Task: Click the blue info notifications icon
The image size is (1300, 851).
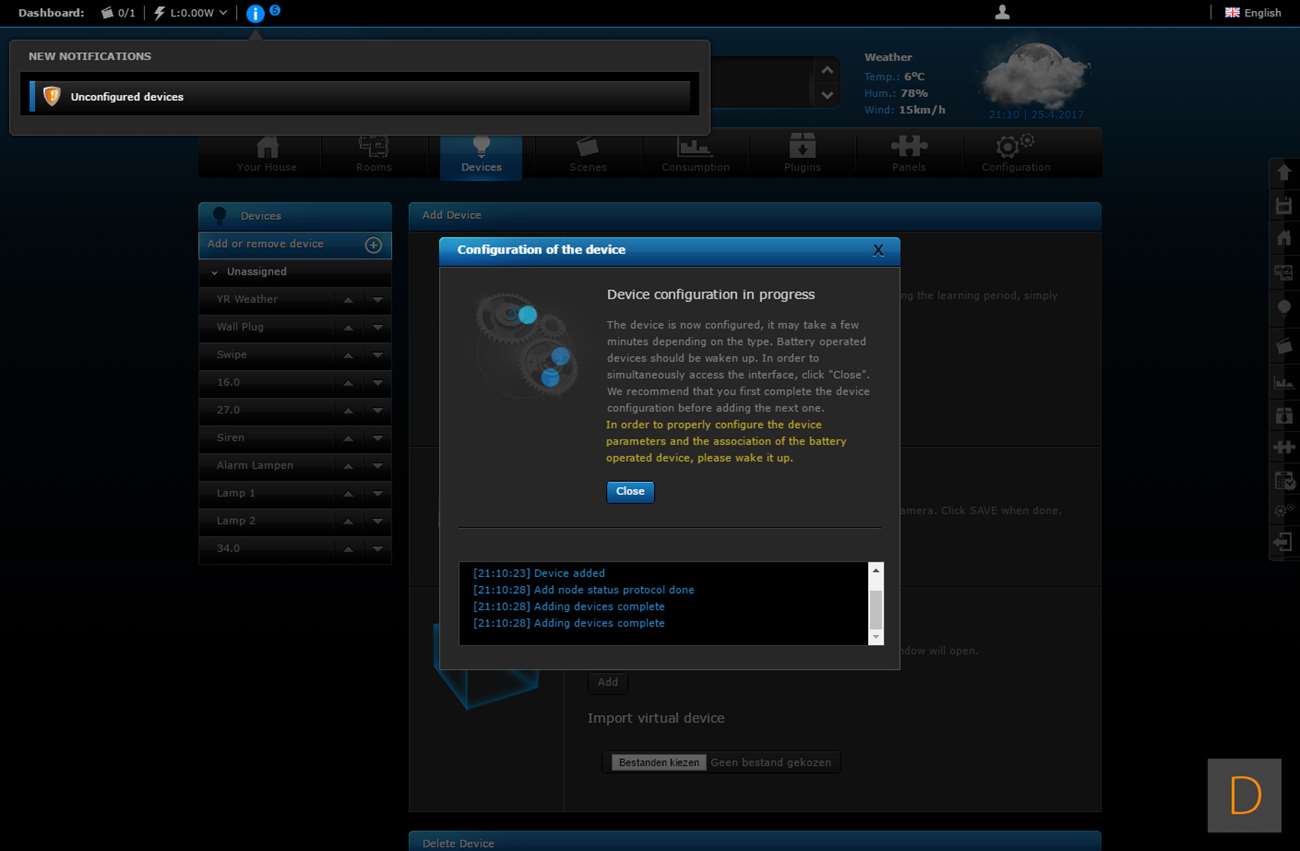Action: pyautogui.click(x=255, y=13)
